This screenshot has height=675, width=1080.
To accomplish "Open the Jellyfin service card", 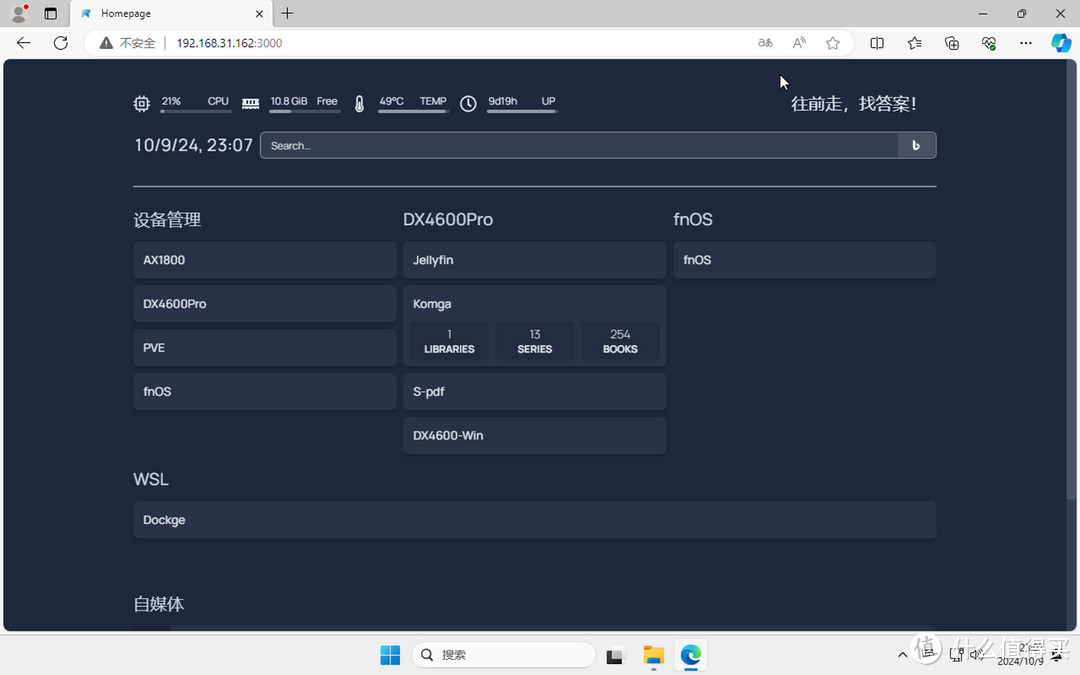I will point(534,259).
